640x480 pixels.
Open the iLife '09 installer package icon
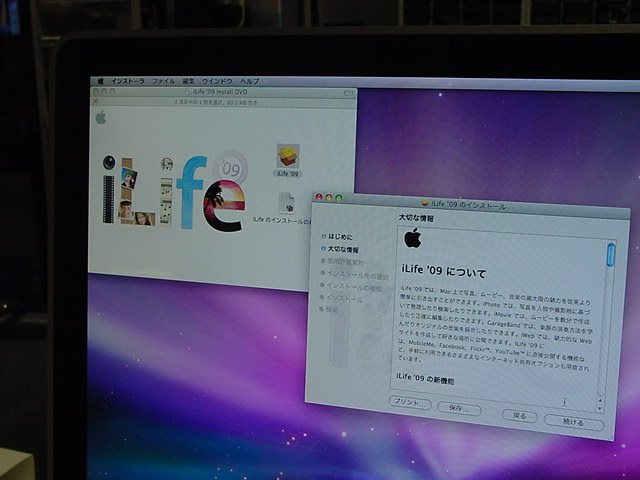pos(288,156)
